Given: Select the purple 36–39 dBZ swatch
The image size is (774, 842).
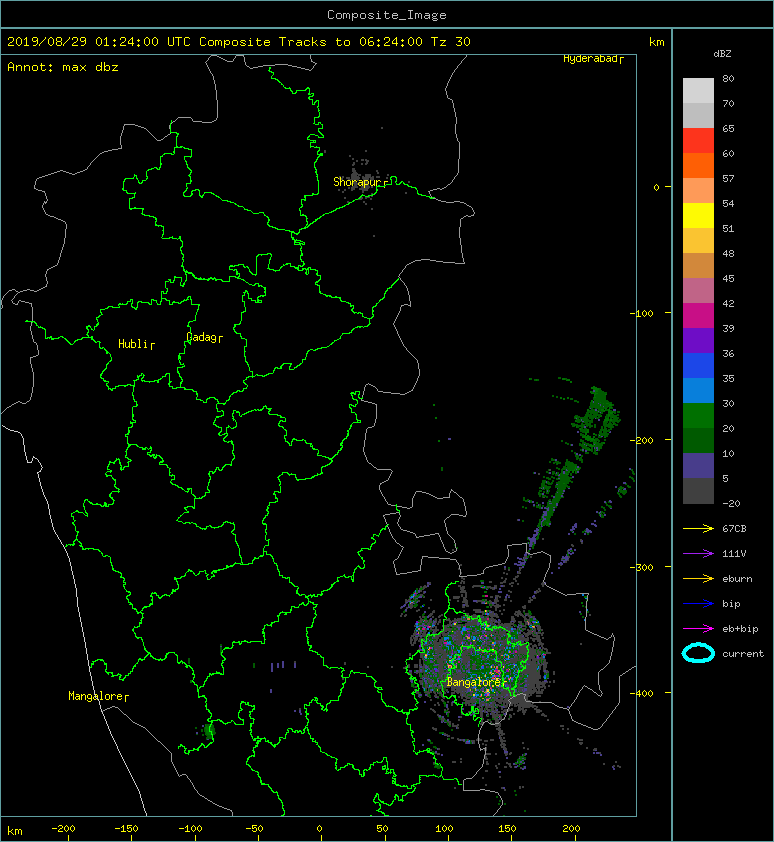Looking at the screenshot, I should 698,340.
